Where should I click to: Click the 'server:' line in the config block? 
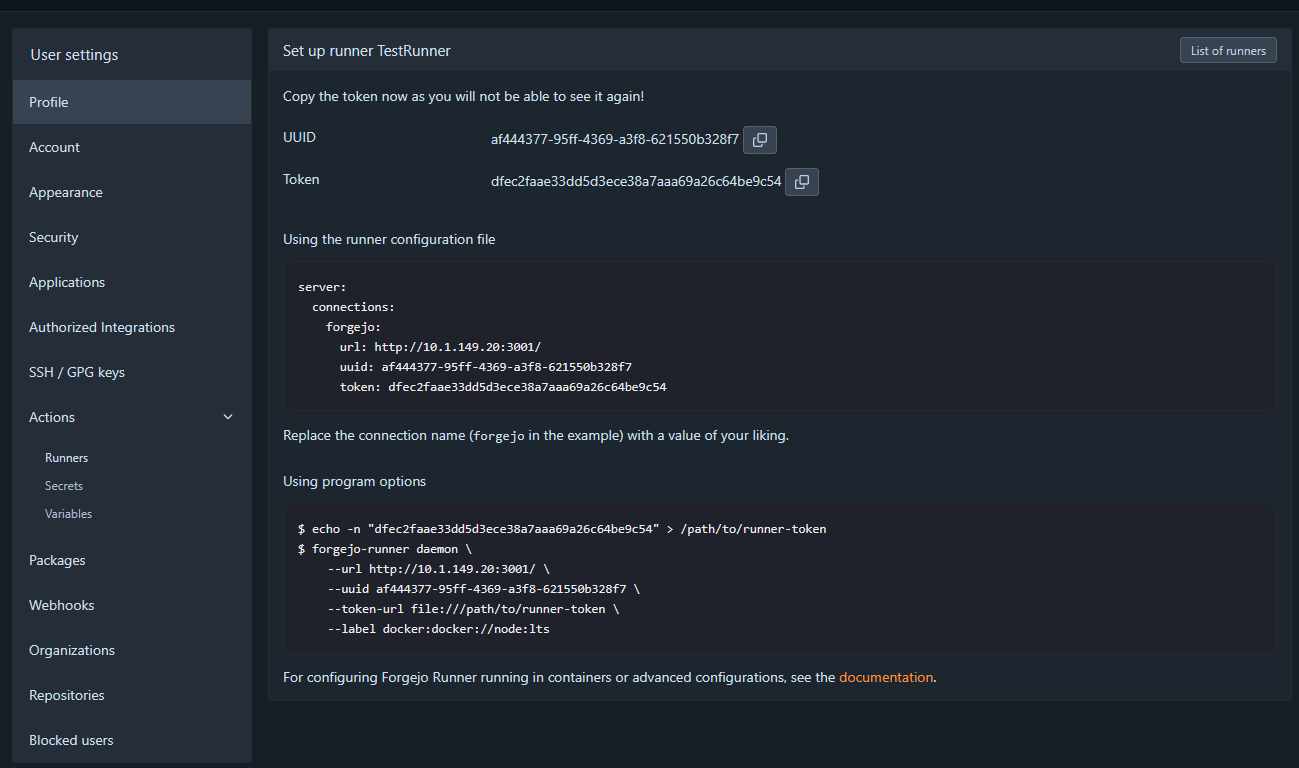tap(322, 287)
